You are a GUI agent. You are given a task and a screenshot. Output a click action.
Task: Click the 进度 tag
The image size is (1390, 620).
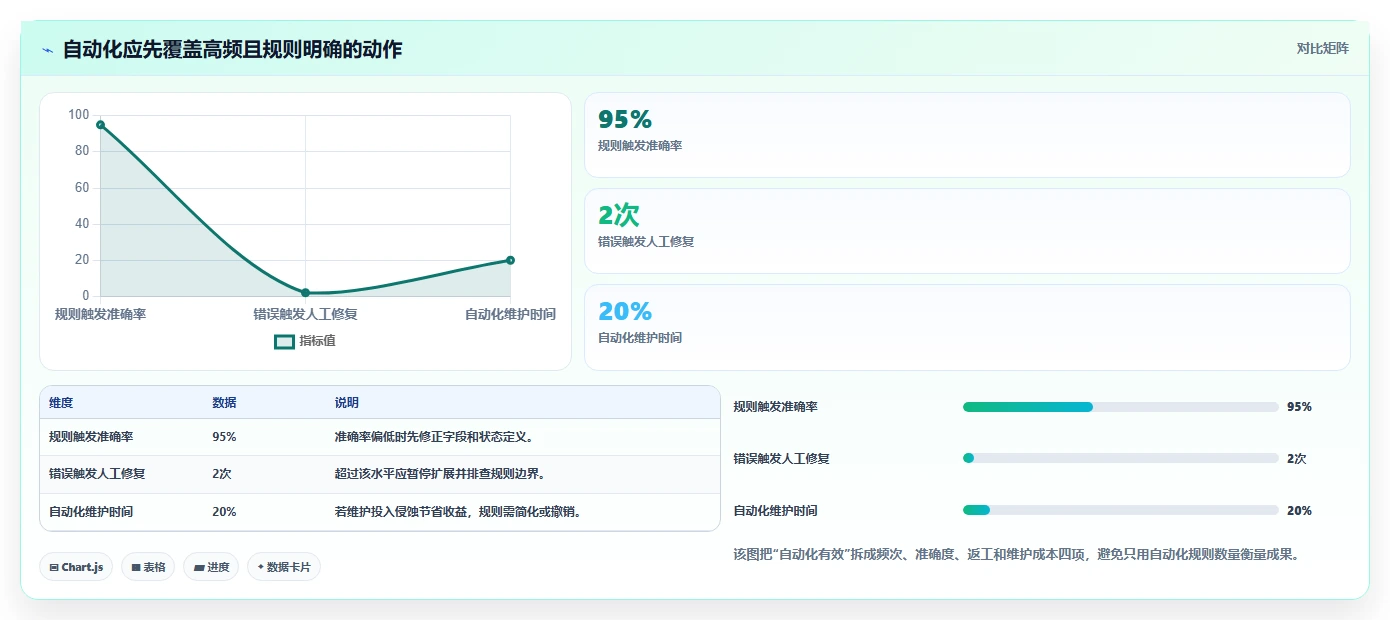211,567
